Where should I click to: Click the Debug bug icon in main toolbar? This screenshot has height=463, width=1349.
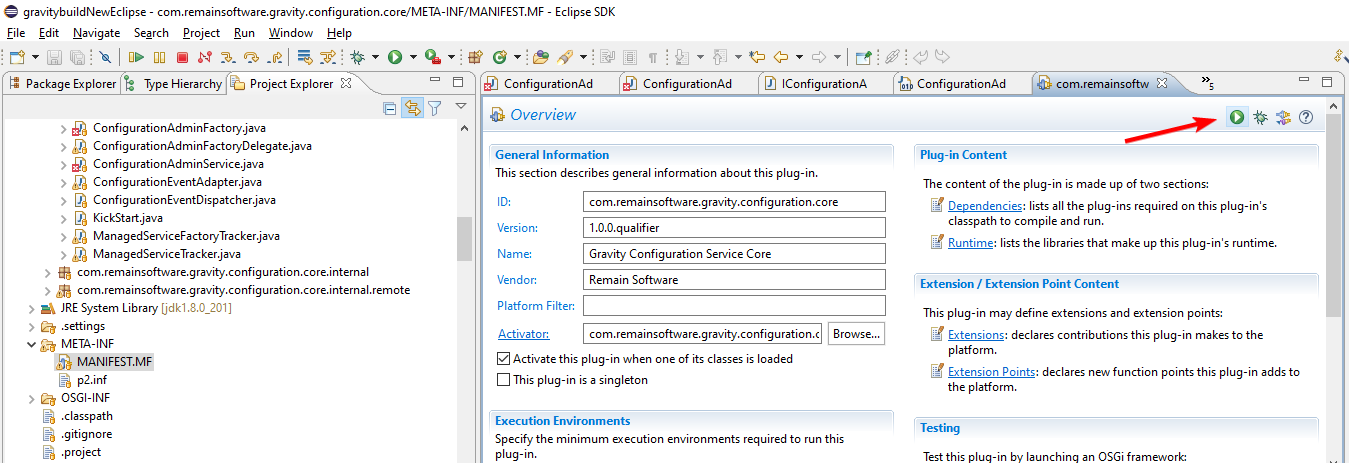click(x=357, y=57)
